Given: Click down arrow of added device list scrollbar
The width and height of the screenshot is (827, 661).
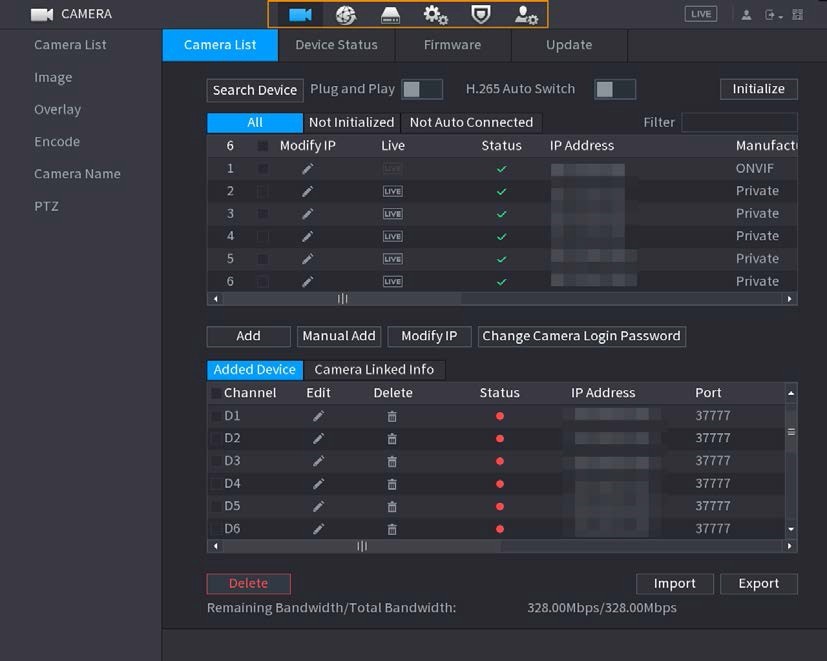Looking at the screenshot, I should [x=791, y=529].
